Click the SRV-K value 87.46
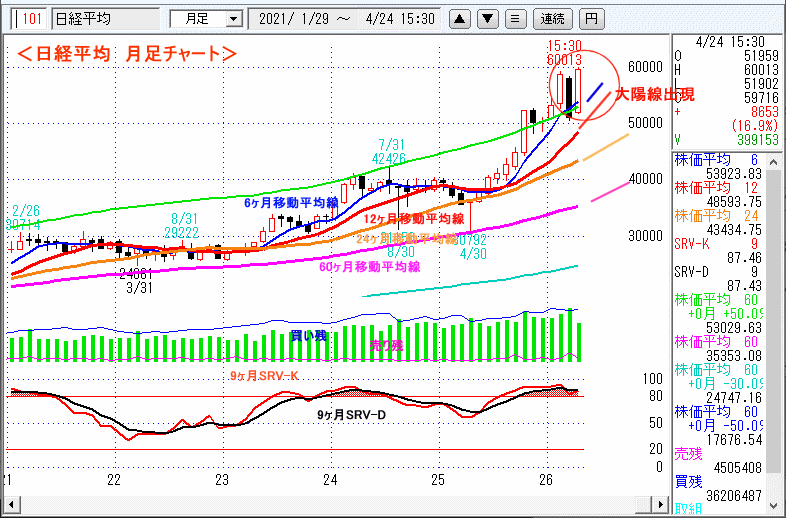The height and width of the screenshot is (518, 786). point(744,258)
